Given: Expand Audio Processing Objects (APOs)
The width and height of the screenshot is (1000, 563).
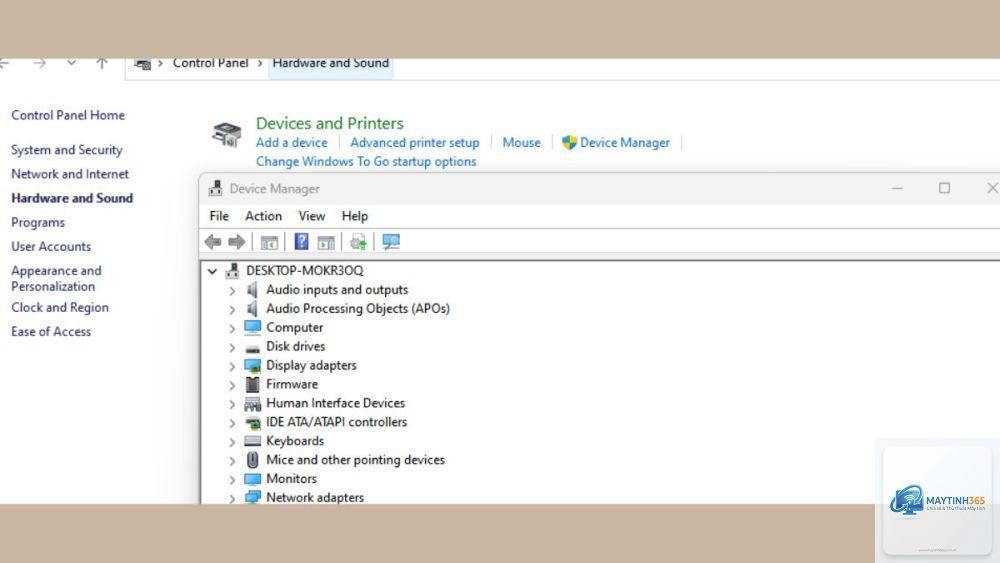Looking at the screenshot, I should coord(232,310).
